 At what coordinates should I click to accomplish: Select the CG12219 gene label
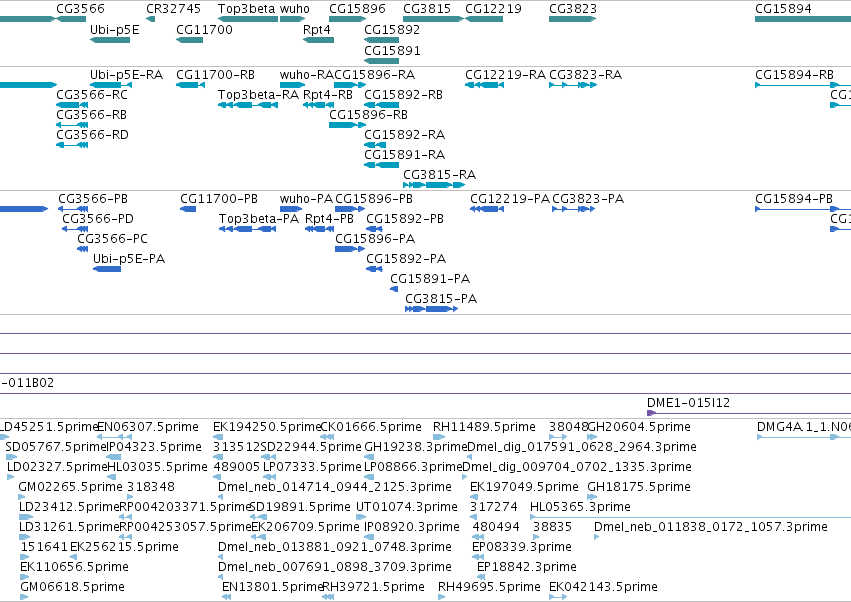pyautogui.click(x=493, y=9)
